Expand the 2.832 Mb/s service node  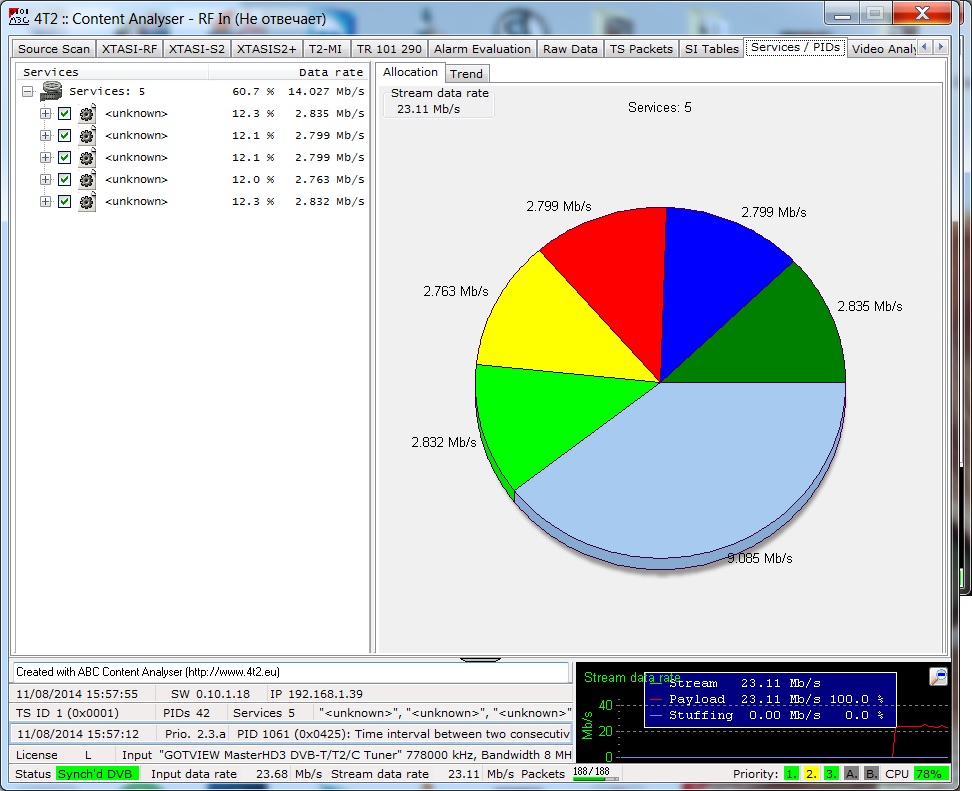click(x=45, y=201)
